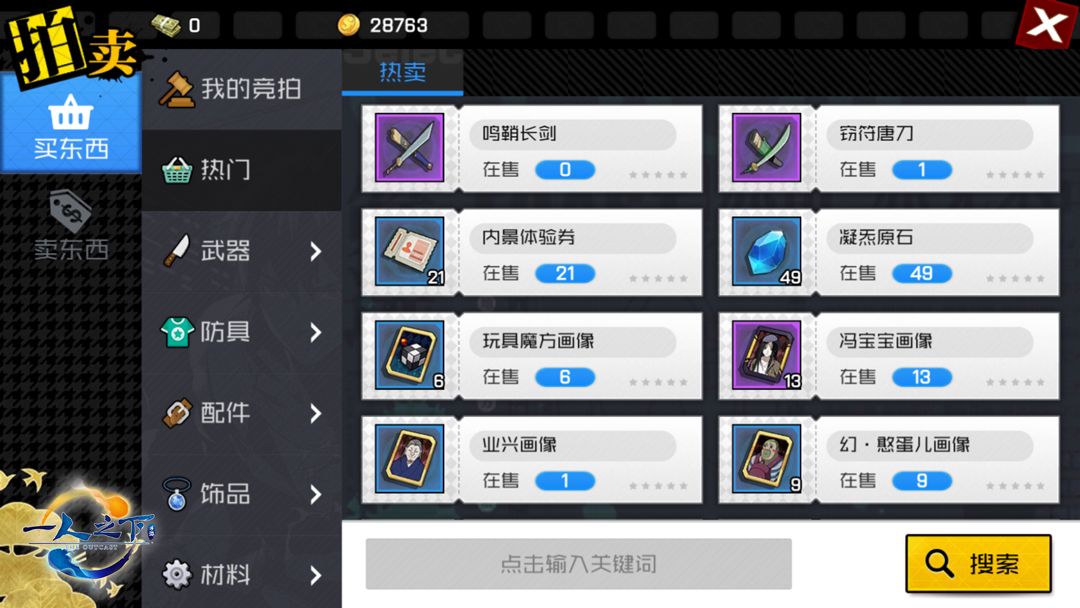The image size is (1080, 608).
Task: Click the 幻·憨蛋儿画像 card icon
Action: (x=767, y=459)
